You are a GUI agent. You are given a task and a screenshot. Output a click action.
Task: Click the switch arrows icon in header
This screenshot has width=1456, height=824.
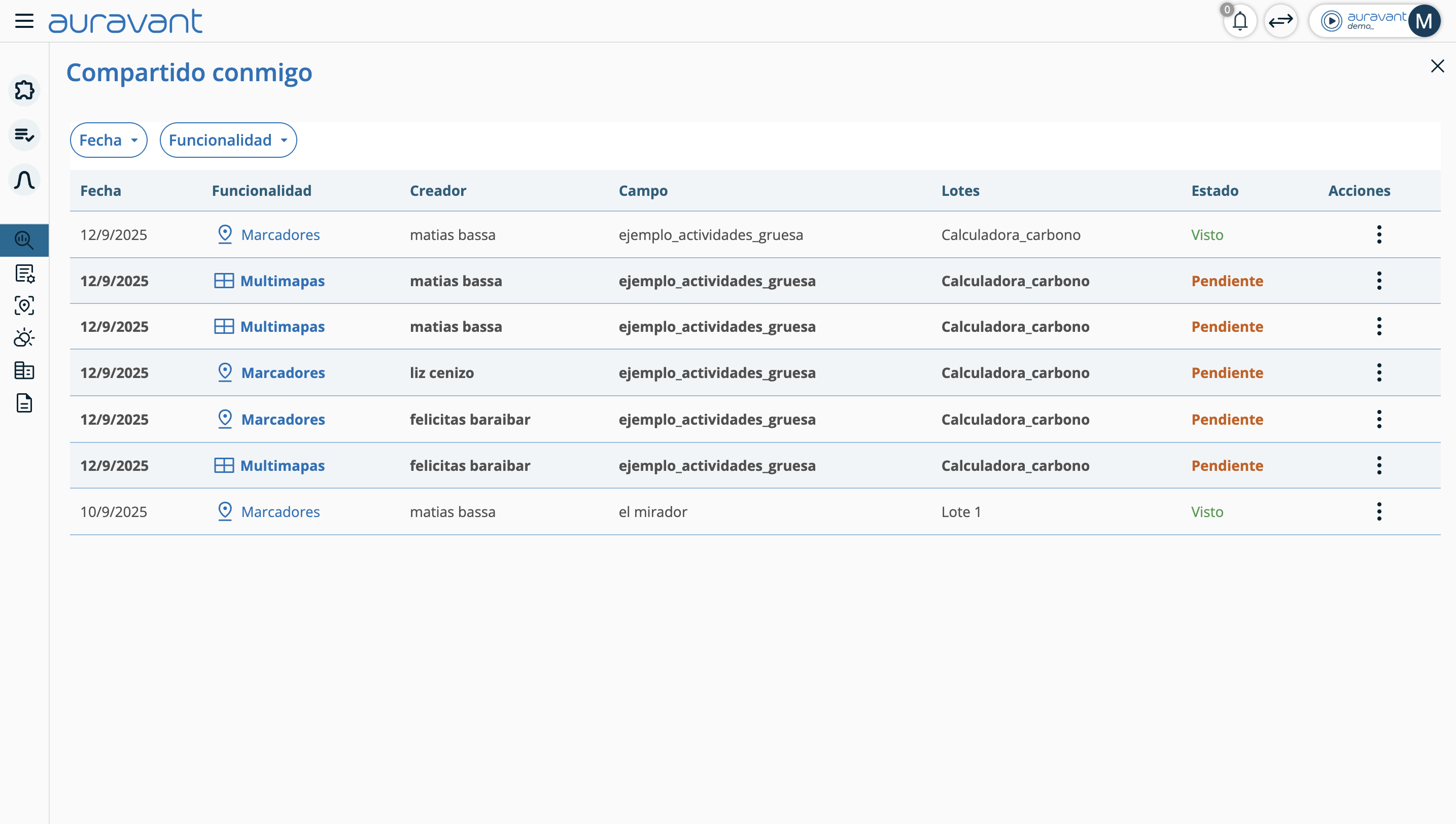(1280, 21)
